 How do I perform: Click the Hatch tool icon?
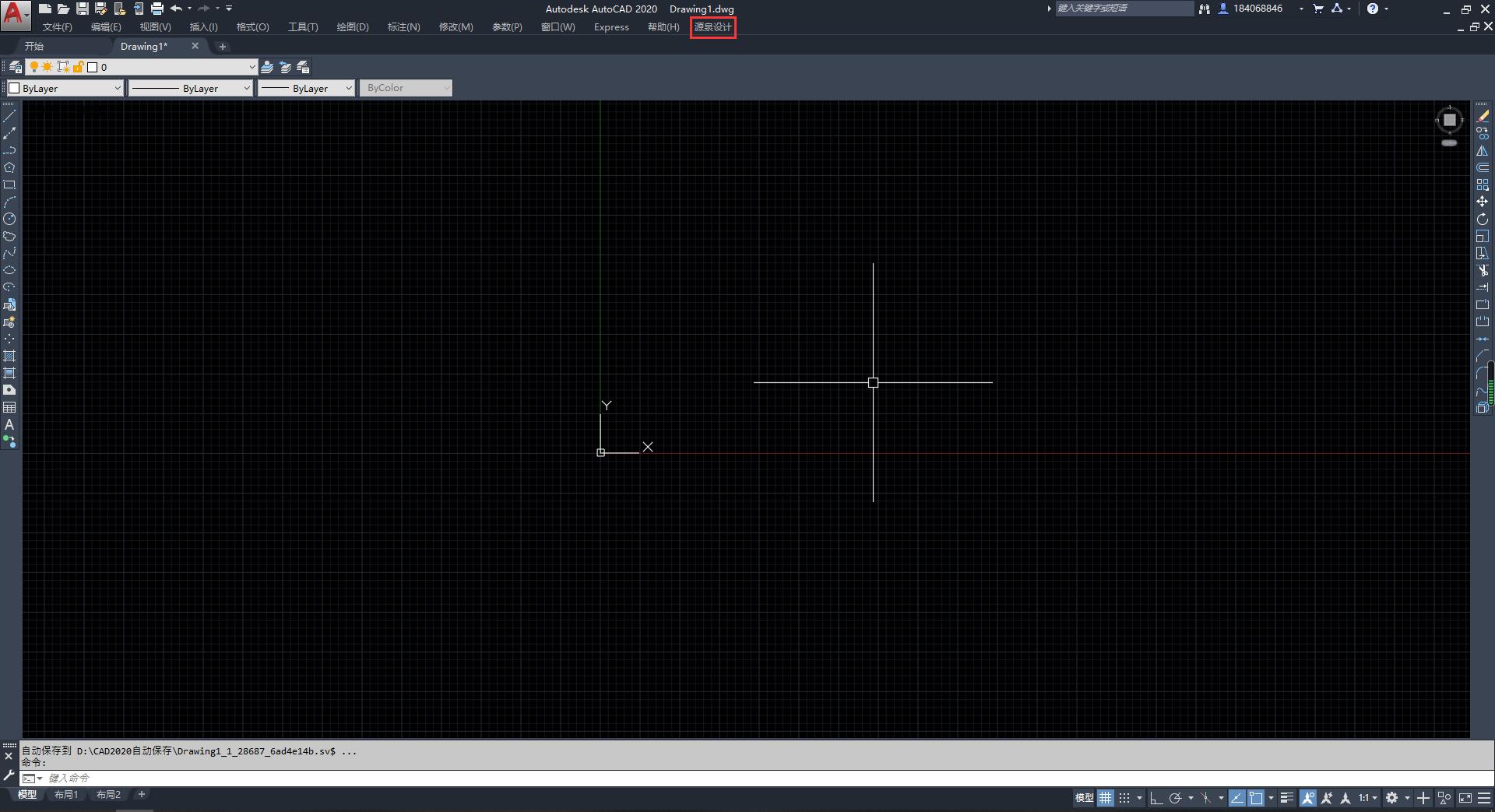click(9, 356)
